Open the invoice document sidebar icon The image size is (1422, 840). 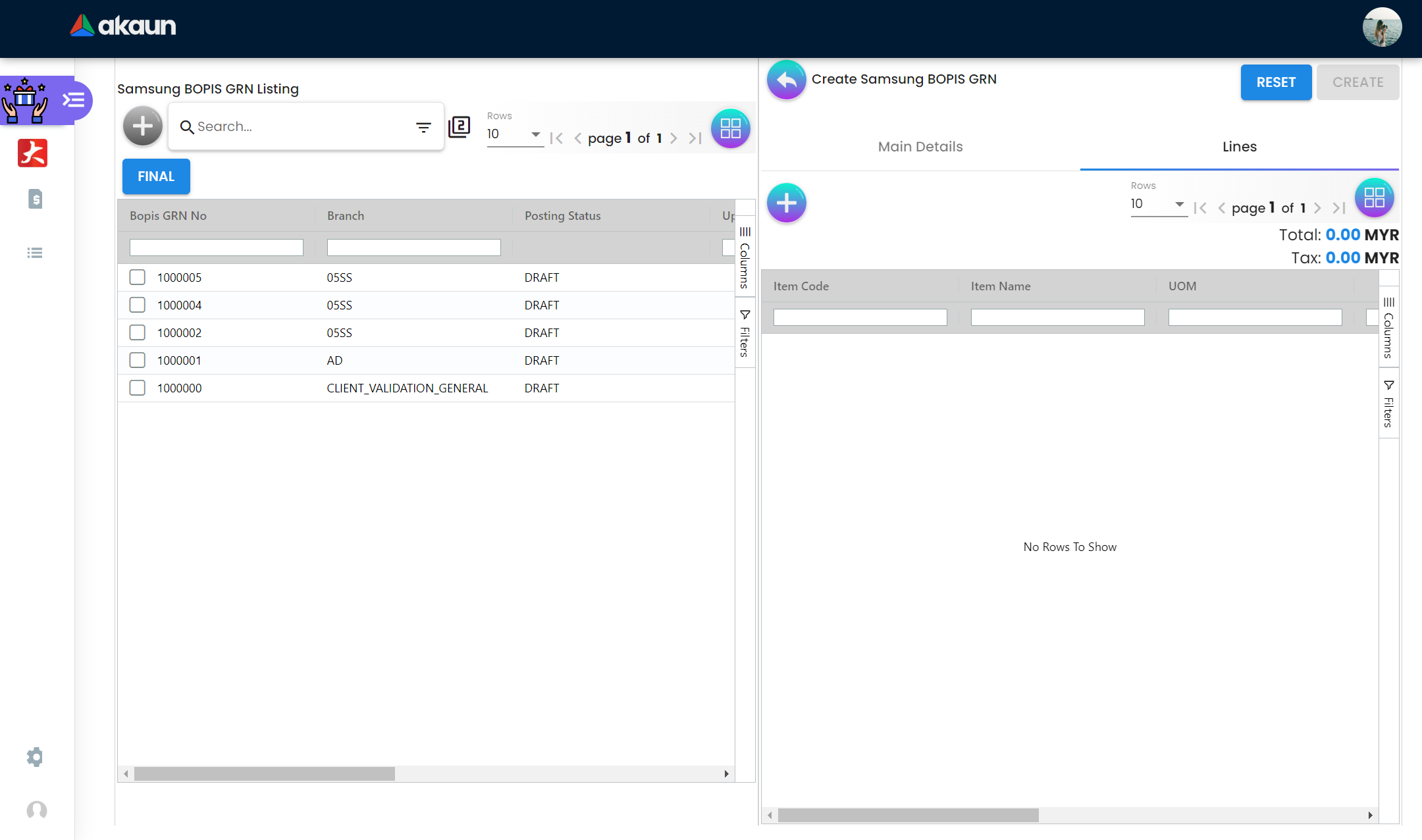(36, 199)
